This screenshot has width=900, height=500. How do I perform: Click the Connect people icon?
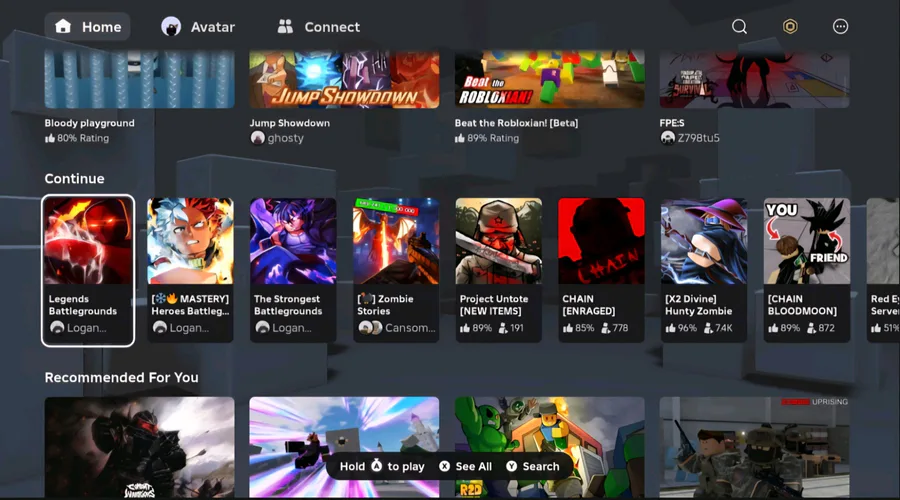click(x=285, y=26)
